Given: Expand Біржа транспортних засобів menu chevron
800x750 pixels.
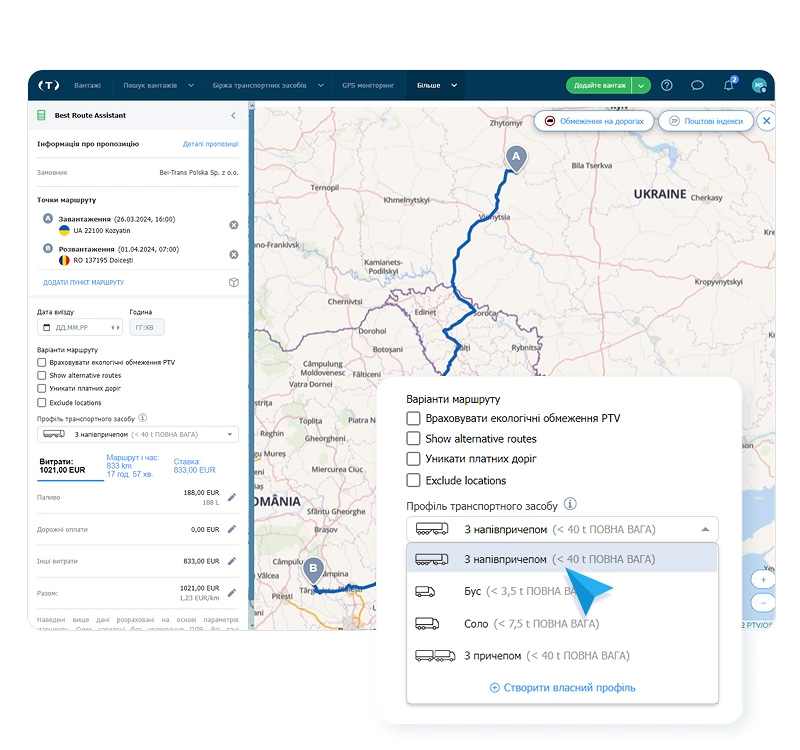Looking at the screenshot, I should 320,85.
